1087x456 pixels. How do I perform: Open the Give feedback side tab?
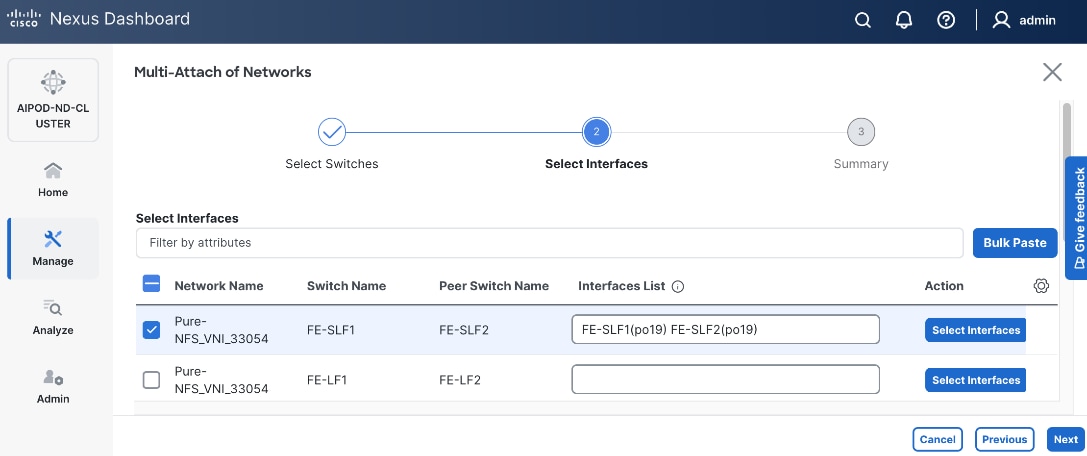(x=1076, y=218)
